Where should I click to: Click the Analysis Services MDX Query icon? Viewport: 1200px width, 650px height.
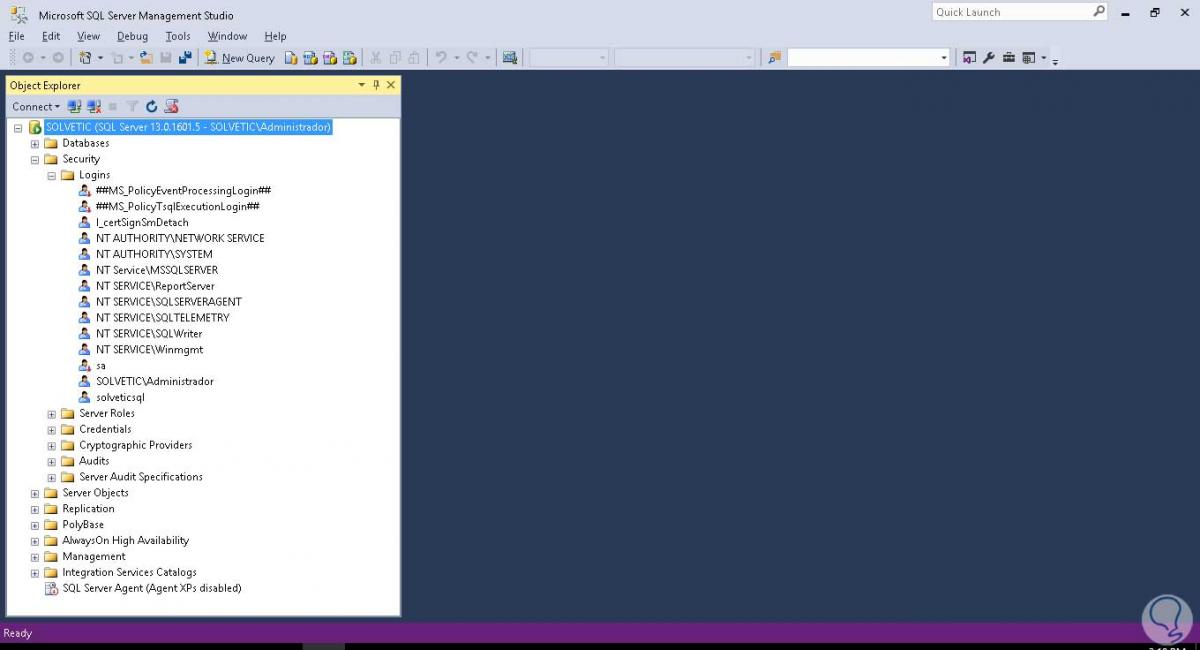click(x=310, y=58)
